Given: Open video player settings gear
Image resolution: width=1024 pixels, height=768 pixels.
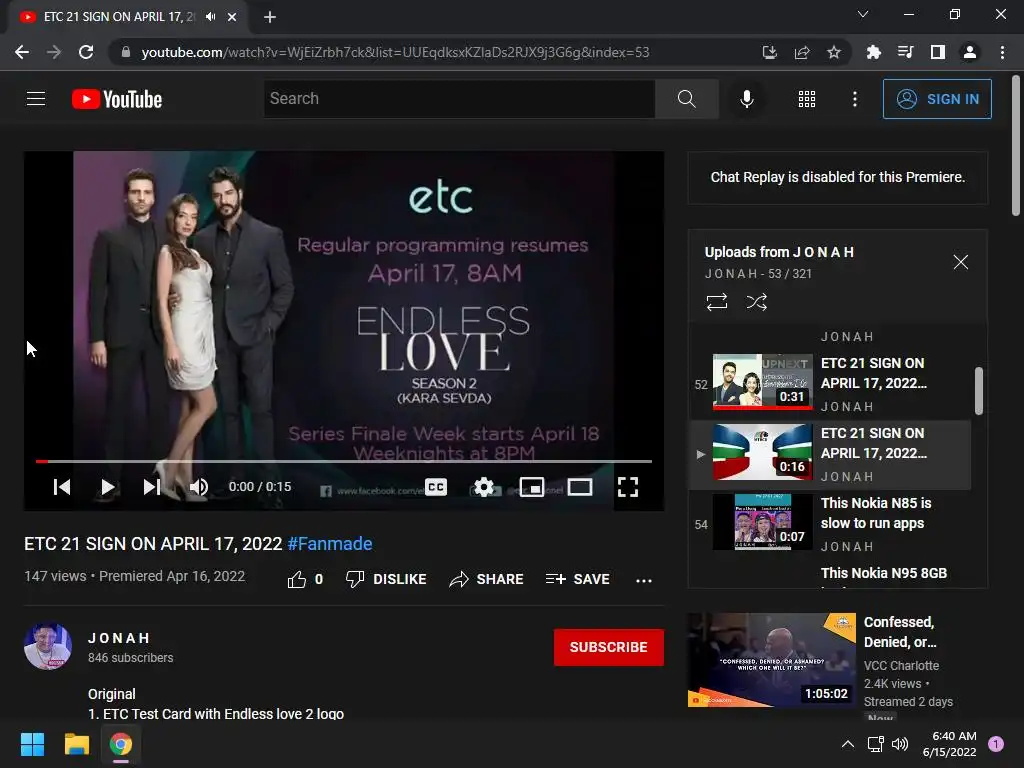Looking at the screenshot, I should pos(484,487).
